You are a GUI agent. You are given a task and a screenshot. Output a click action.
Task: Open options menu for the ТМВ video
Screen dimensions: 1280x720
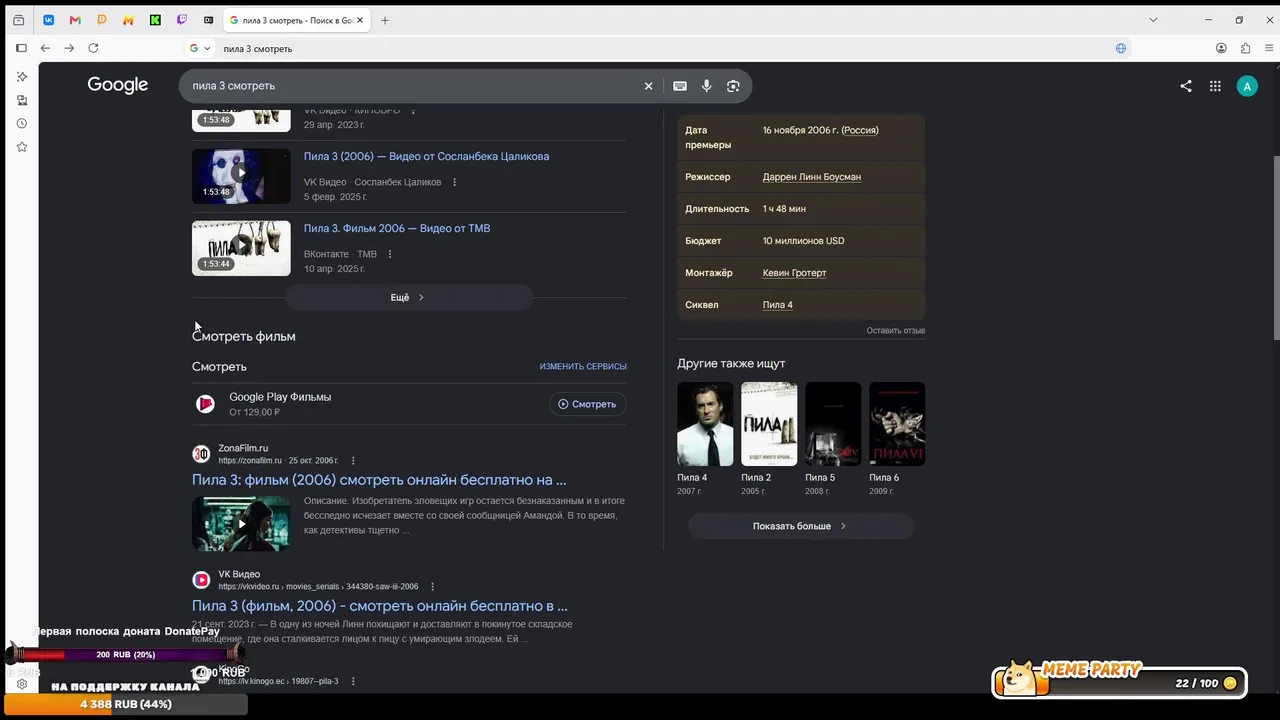pos(390,254)
